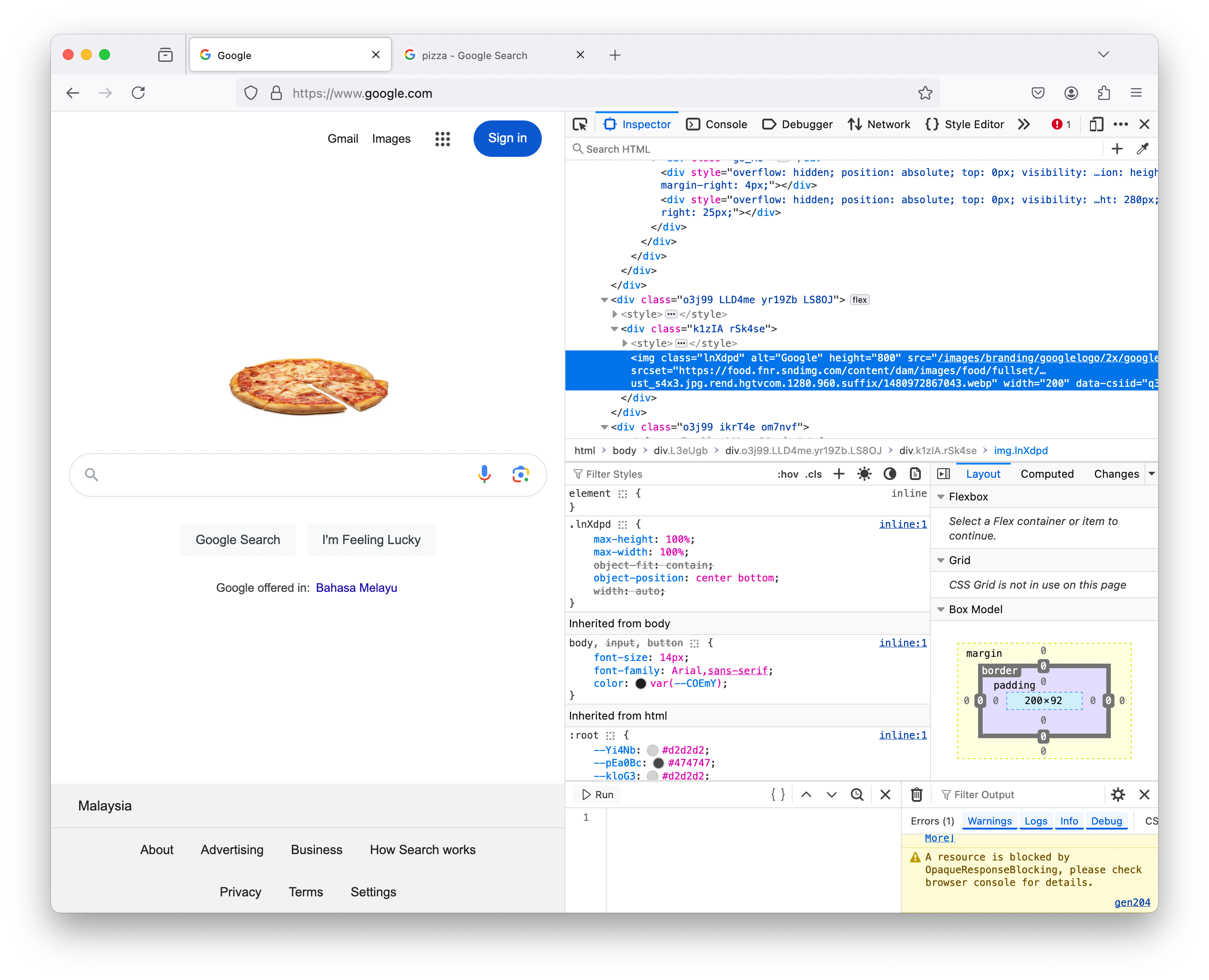
Task: Click color swatch for var(--COEmY)
Action: tap(640, 684)
